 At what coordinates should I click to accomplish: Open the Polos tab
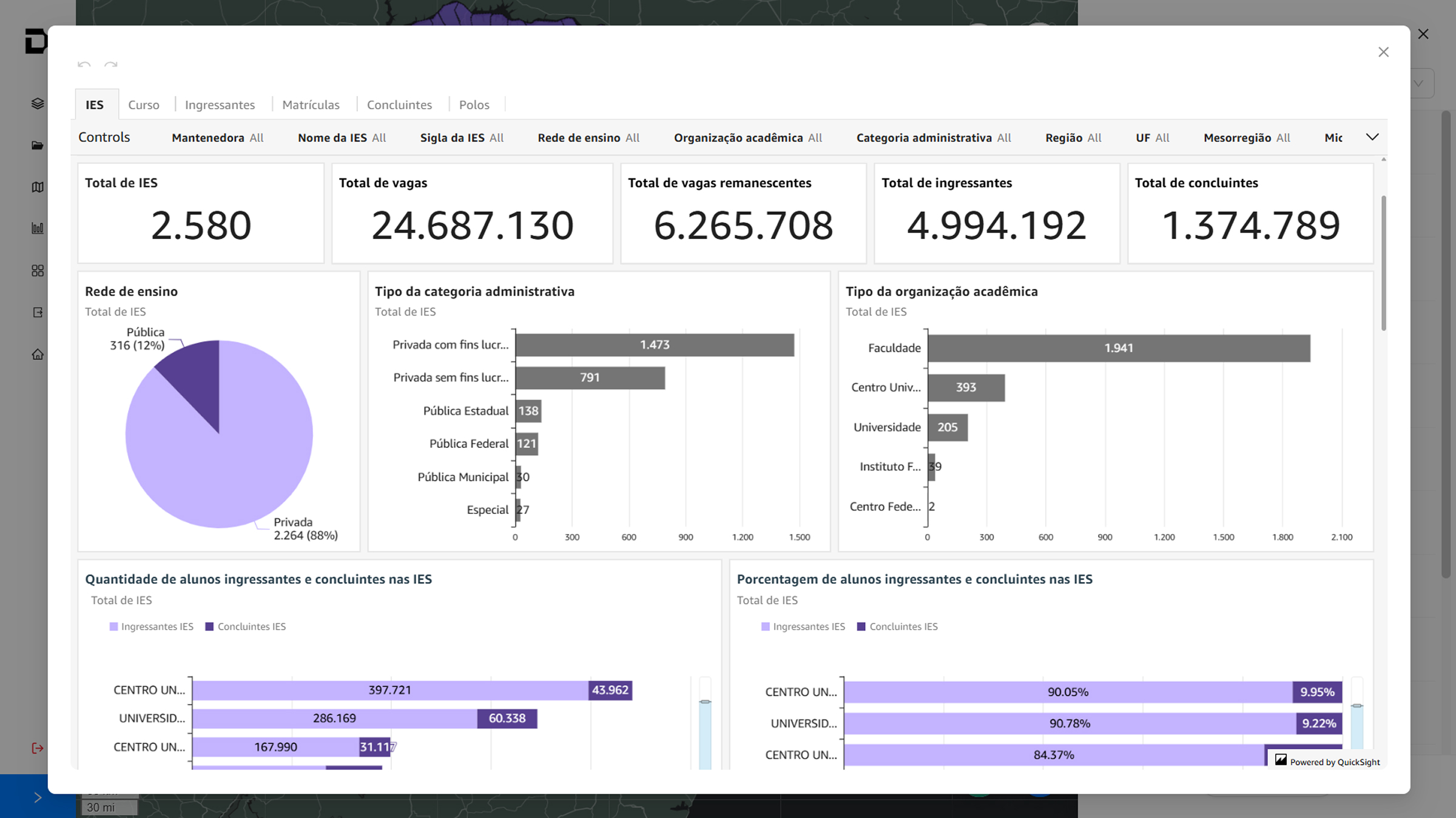coord(474,105)
